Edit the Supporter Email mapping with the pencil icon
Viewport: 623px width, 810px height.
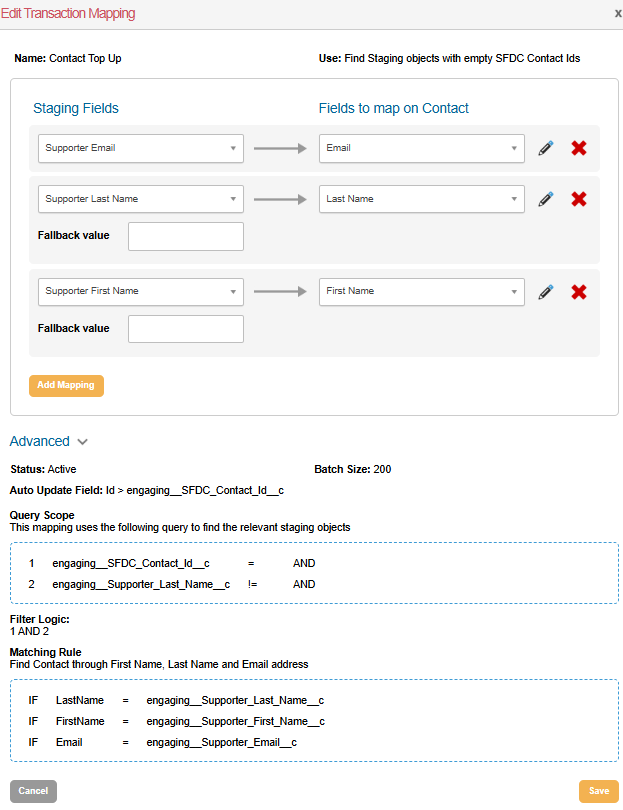click(x=545, y=147)
